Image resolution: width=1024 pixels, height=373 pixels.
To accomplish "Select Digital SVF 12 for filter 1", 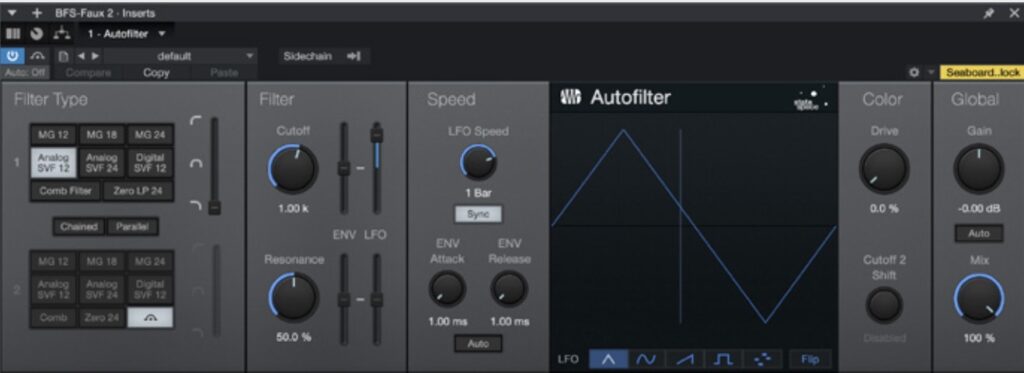I will (x=150, y=163).
